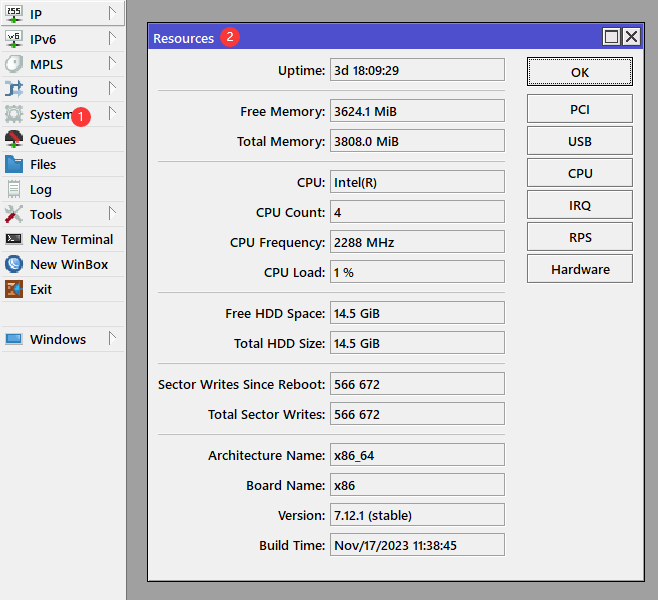
Task: Click the Uptime value field
Action: coord(417,70)
